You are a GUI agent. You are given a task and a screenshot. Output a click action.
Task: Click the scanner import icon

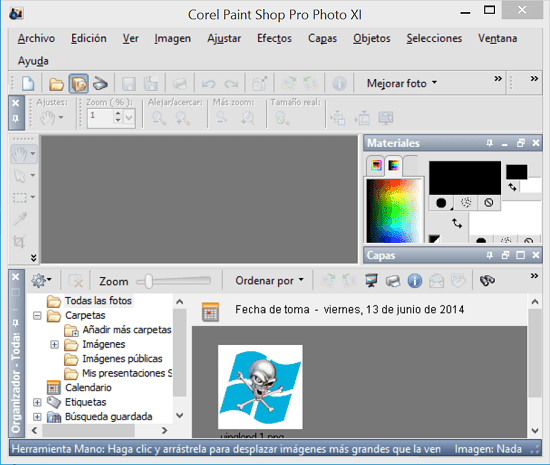pyautogui.click(x=100, y=84)
